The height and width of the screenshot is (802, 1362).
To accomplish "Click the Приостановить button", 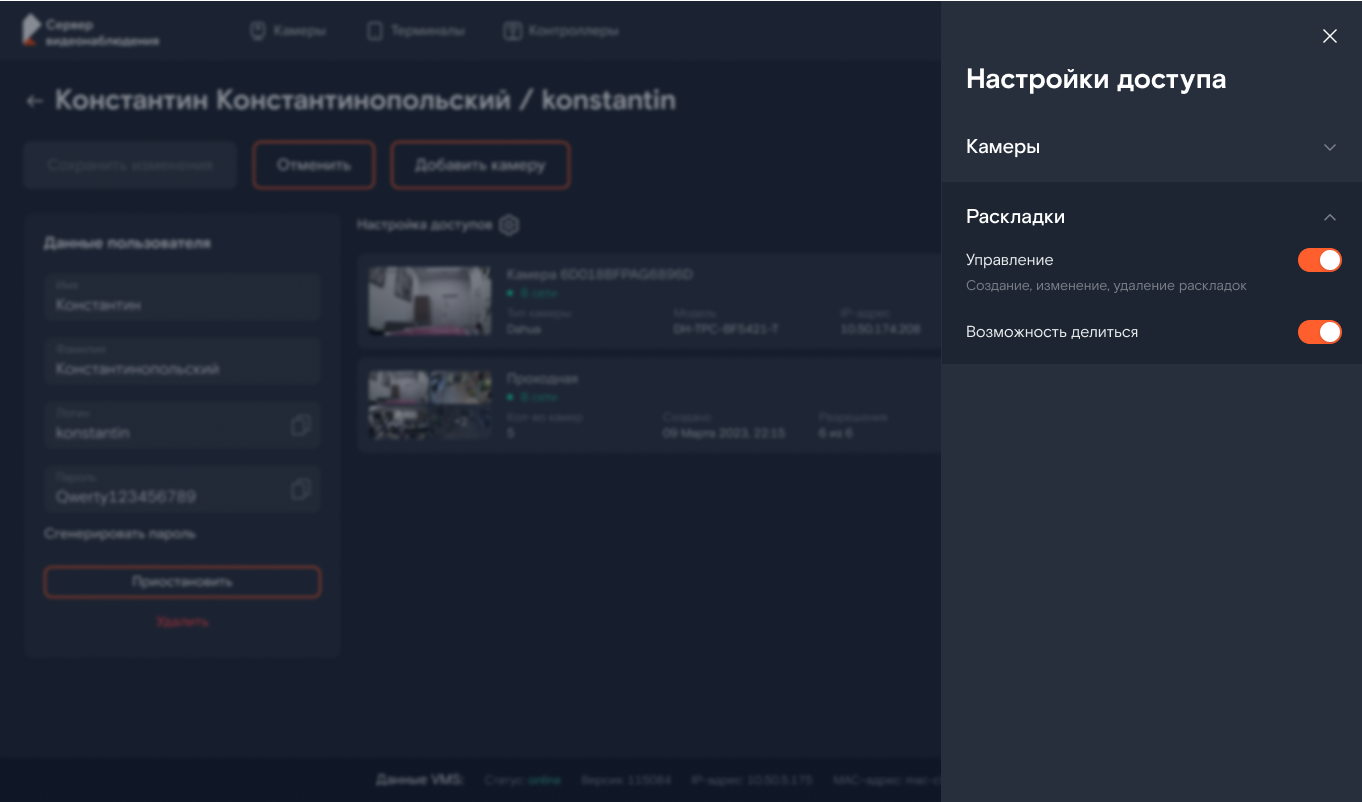I will point(182,582).
